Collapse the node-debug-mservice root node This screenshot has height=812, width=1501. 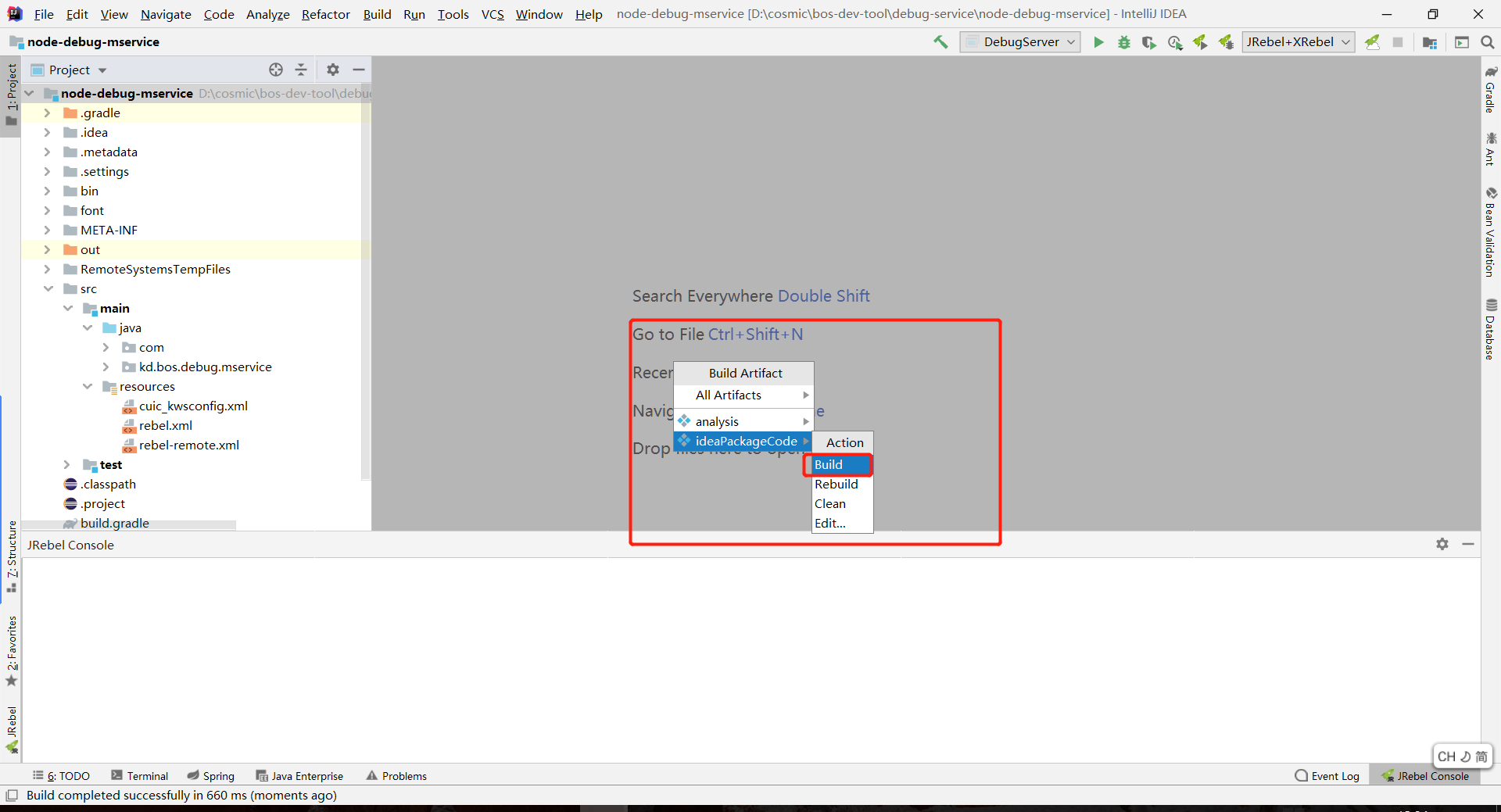[x=29, y=93]
